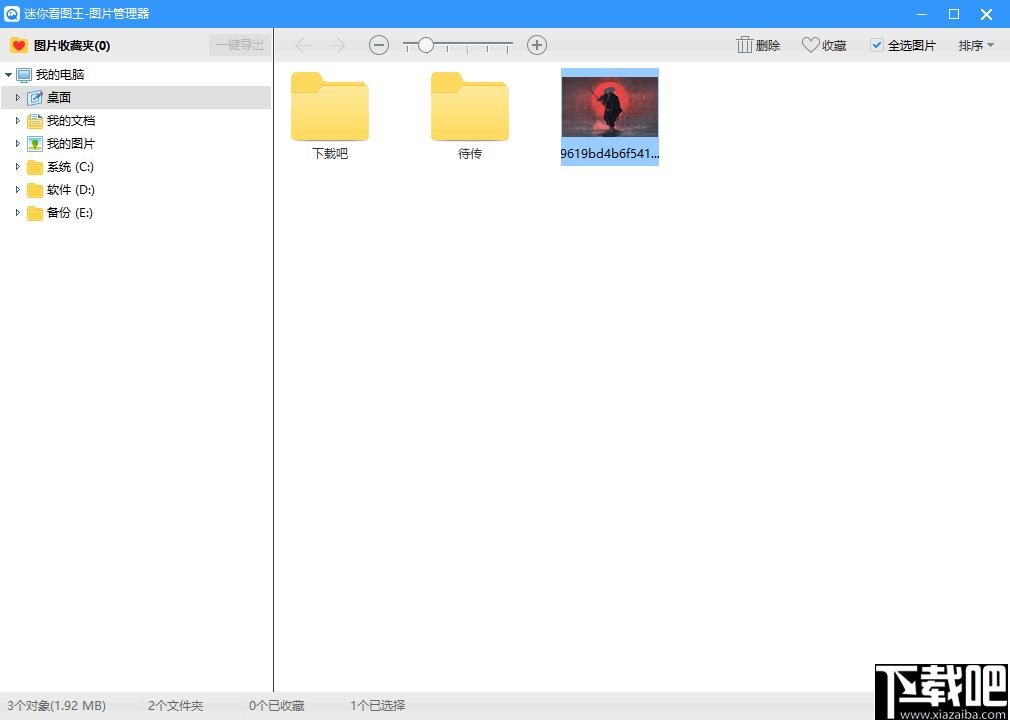
Task: Click the forward navigation arrow
Action: coord(337,45)
